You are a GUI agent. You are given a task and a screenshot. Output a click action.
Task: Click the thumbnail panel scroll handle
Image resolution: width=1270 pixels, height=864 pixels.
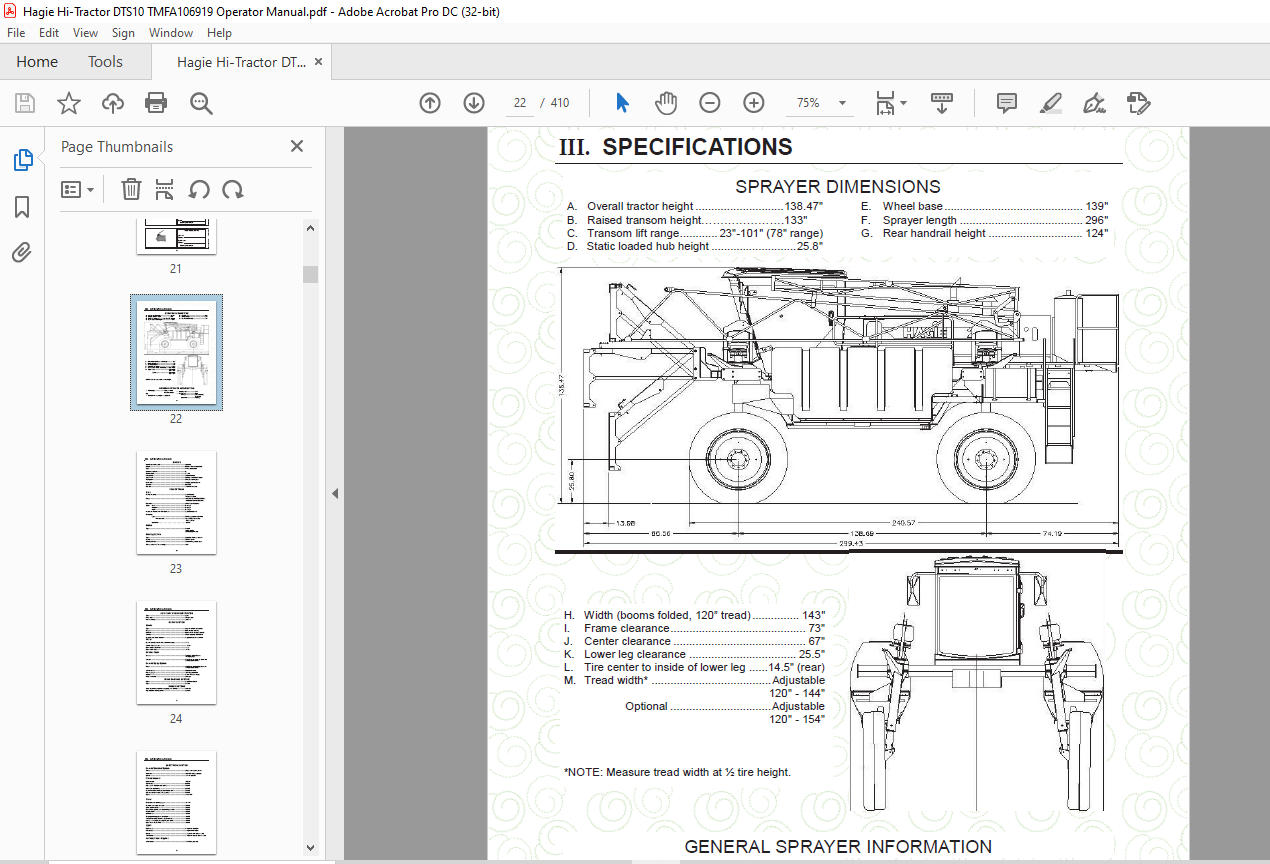pyautogui.click(x=310, y=274)
